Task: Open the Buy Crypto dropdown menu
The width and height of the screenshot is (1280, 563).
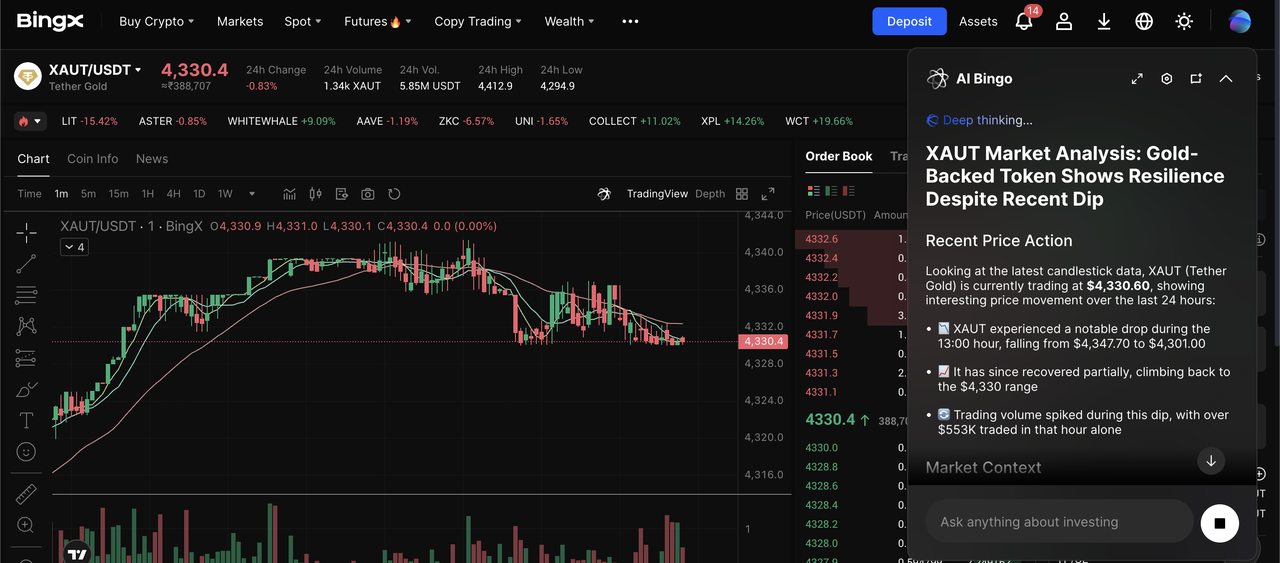Action: tap(156, 21)
